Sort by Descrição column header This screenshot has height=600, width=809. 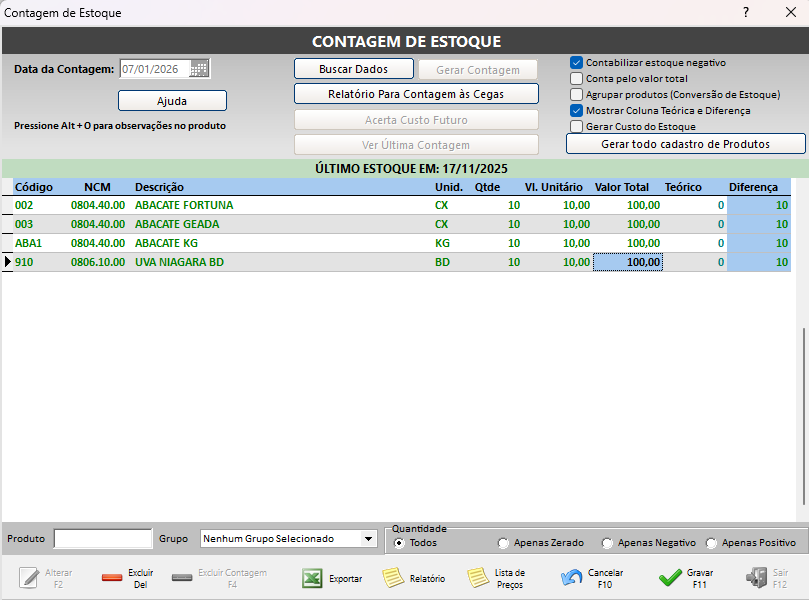(x=160, y=187)
